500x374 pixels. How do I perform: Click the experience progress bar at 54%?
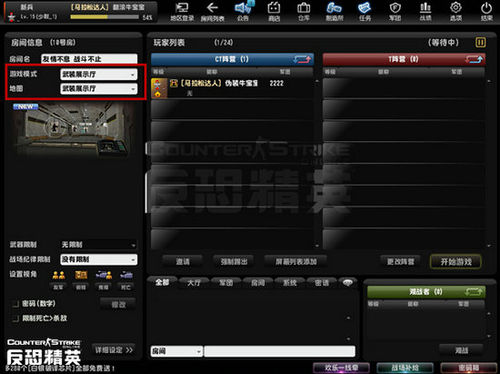point(104,17)
